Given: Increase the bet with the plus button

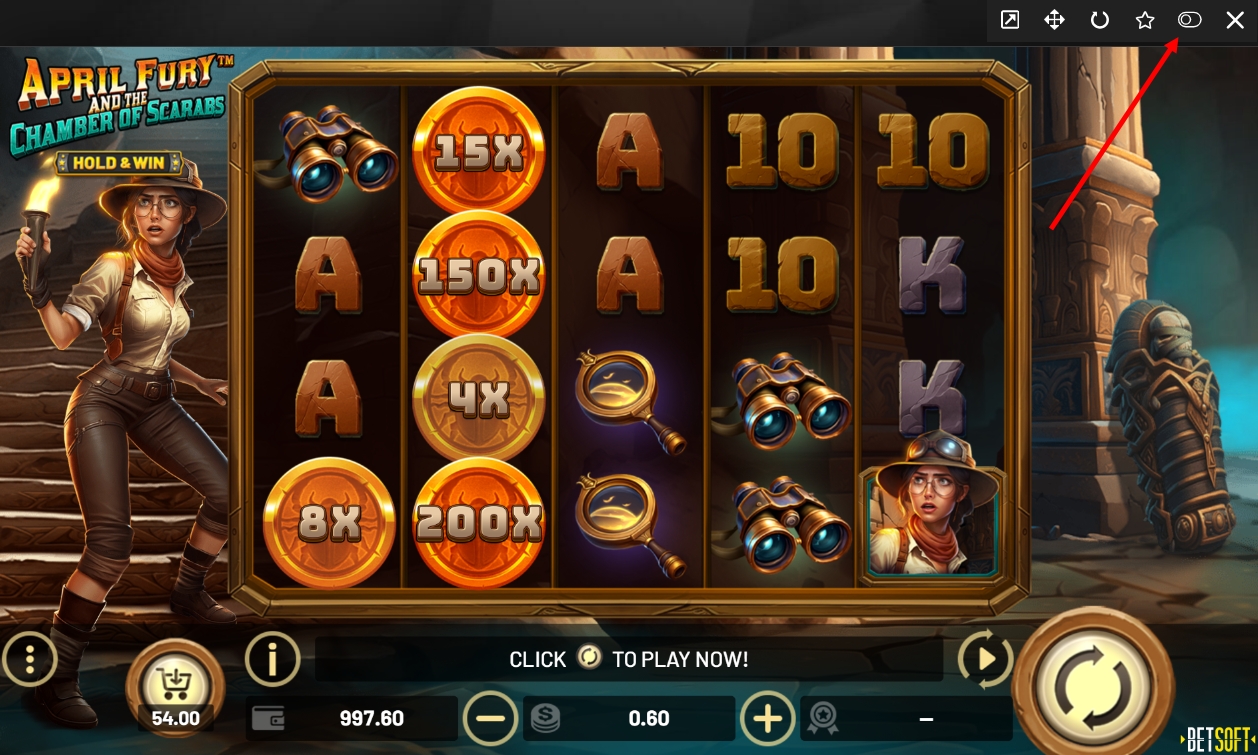Looking at the screenshot, I should pyautogui.click(x=767, y=719).
